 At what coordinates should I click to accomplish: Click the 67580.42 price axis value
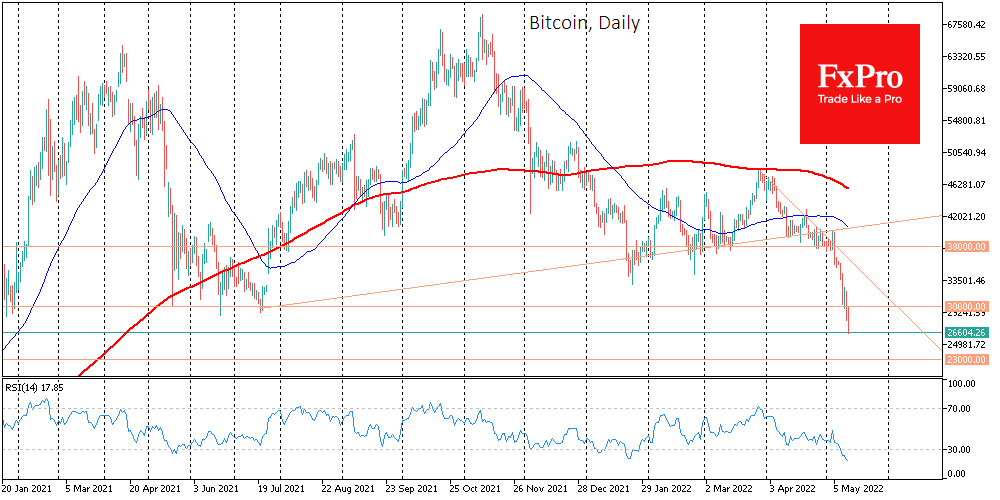pyautogui.click(x=966, y=25)
